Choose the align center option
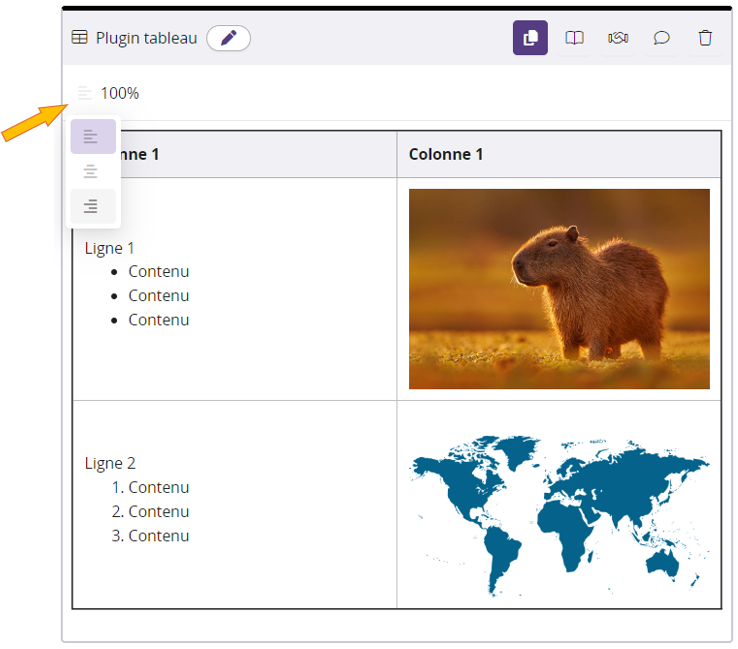738x649 pixels. coord(92,171)
